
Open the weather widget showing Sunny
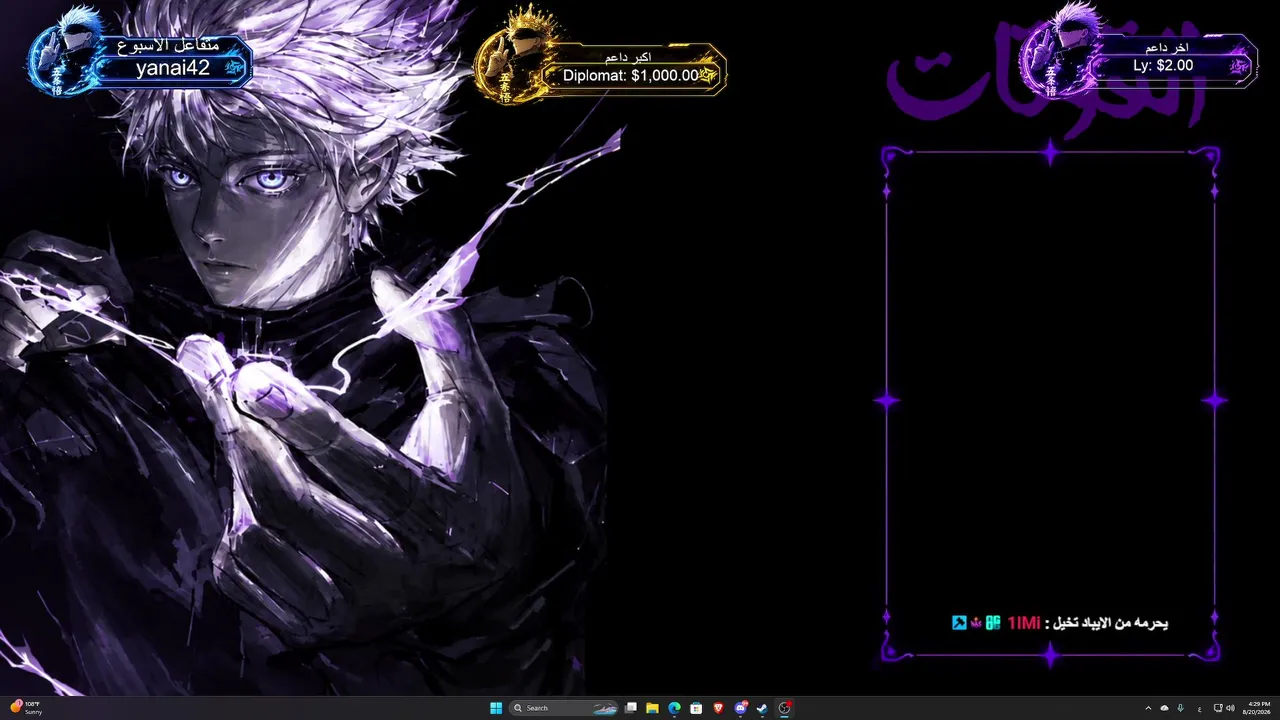click(x=27, y=708)
